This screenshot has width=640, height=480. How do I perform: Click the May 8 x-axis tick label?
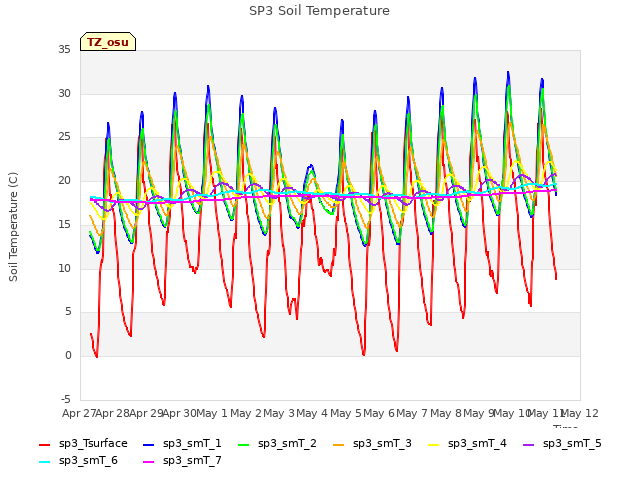[x=446, y=413]
